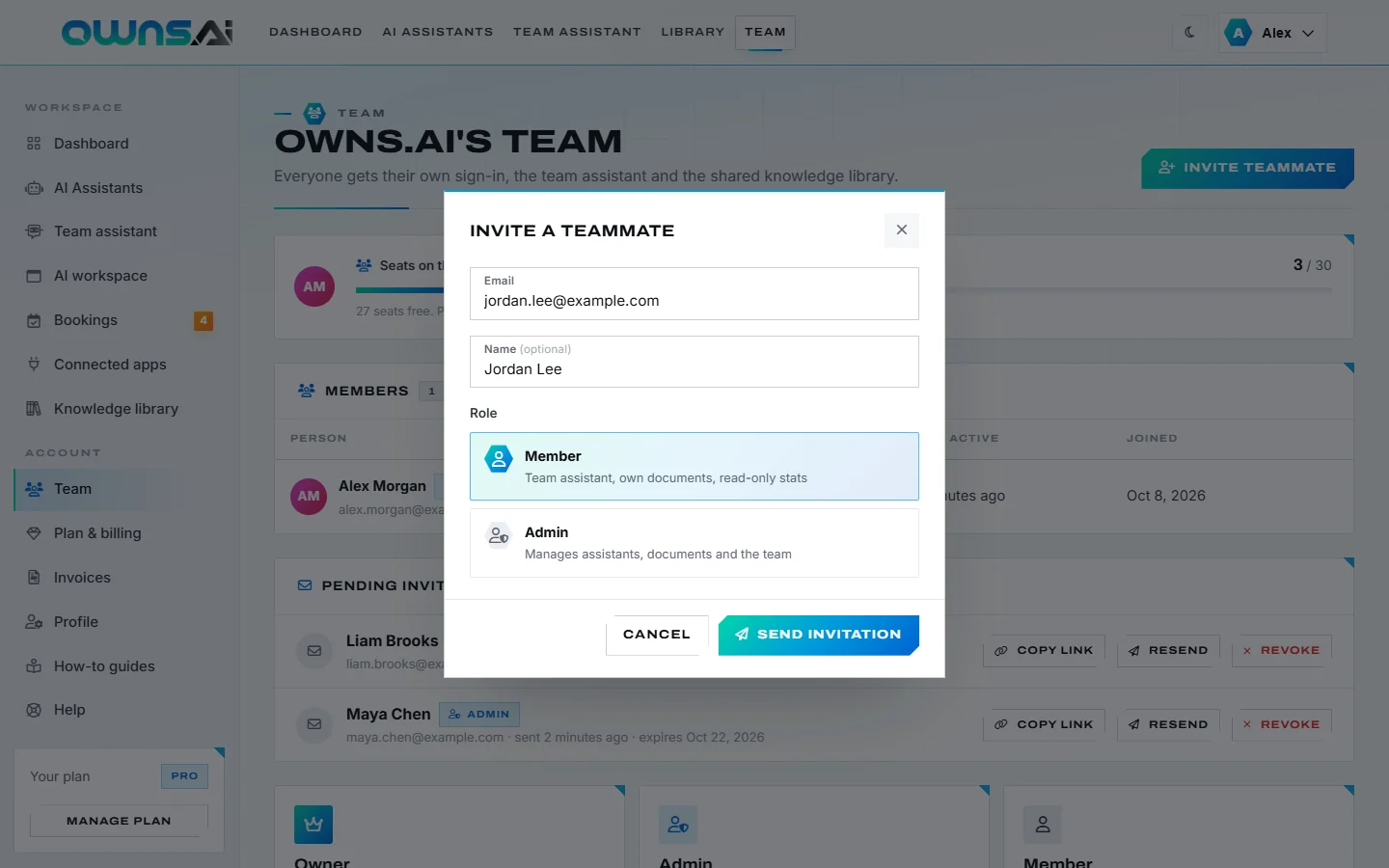1389x868 pixels.
Task: Click the OWNS.AI logo
Action: click(147, 33)
